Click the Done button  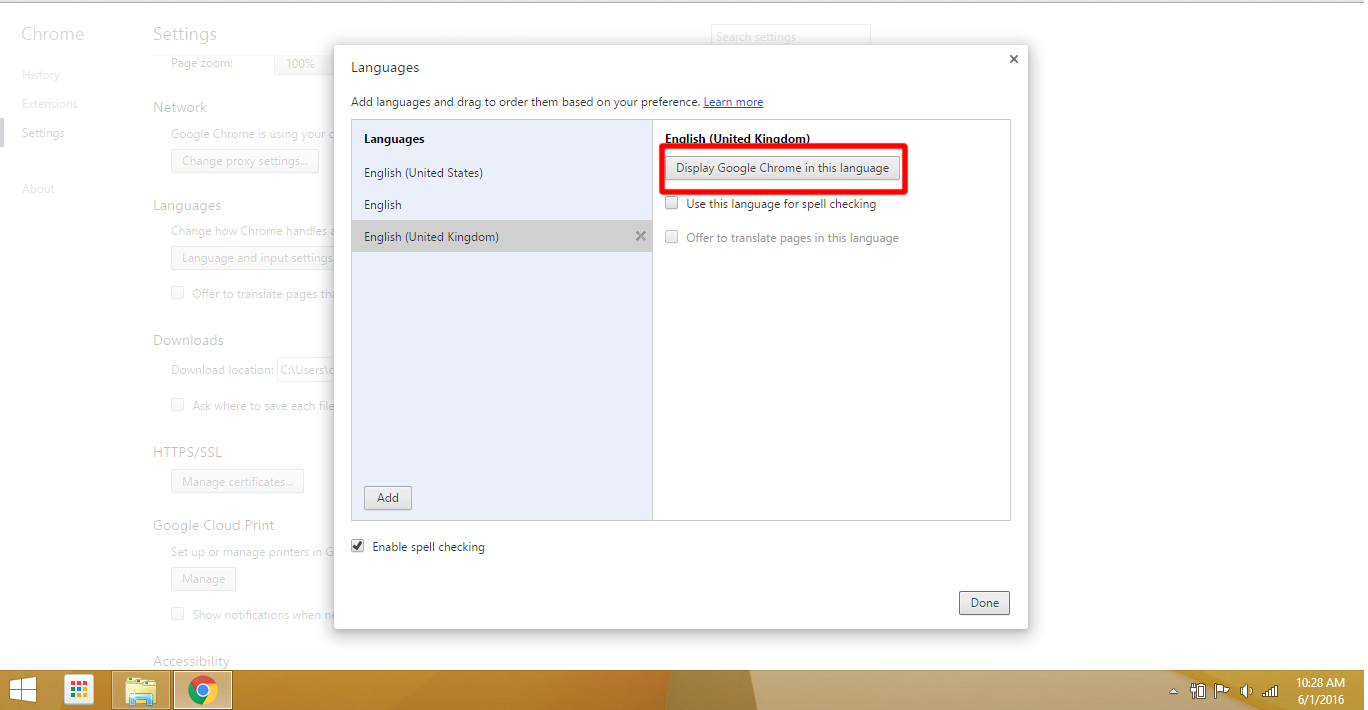pos(984,603)
